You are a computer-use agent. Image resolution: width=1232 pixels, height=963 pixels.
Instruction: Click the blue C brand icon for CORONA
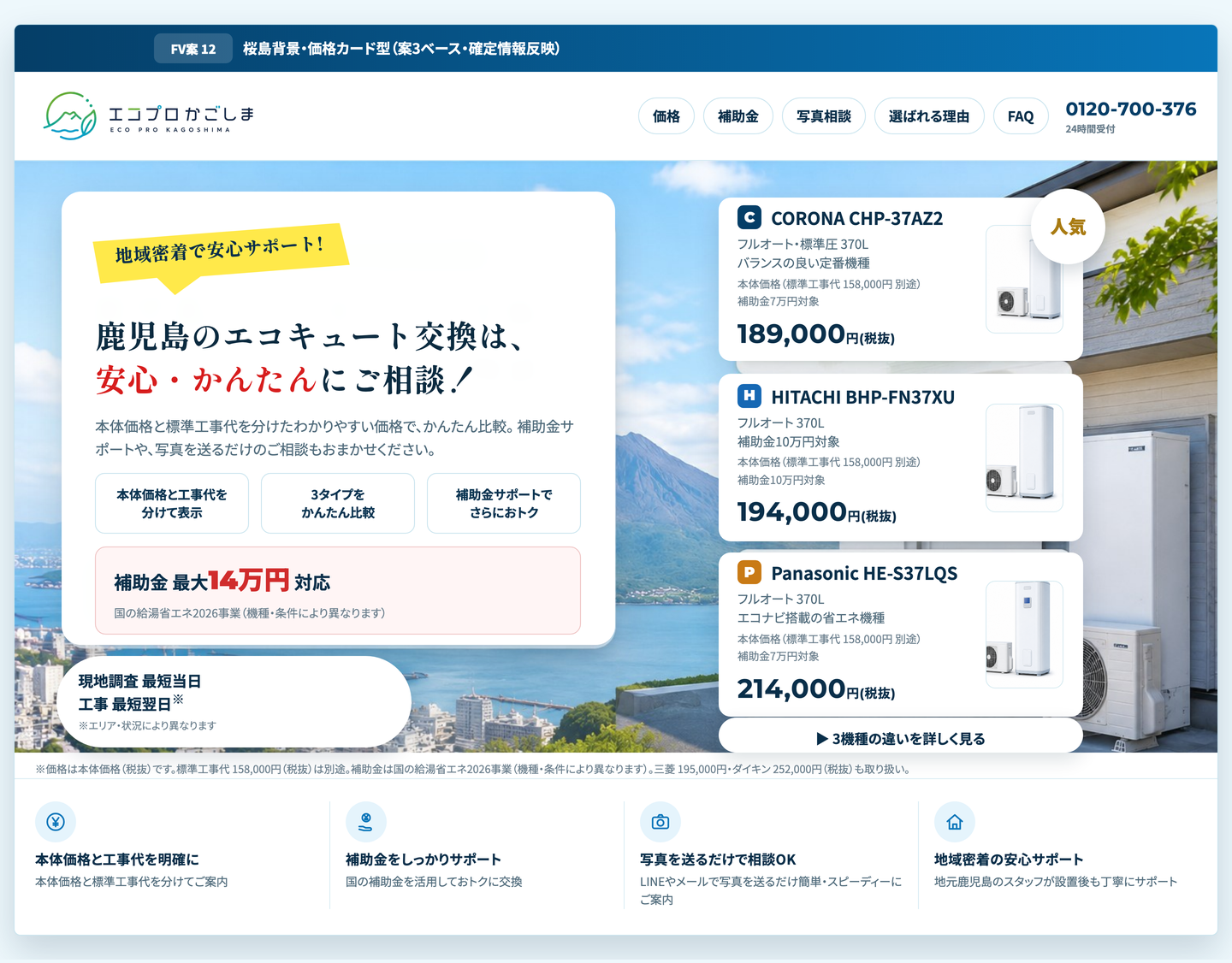pyautogui.click(x=749, y=217)
